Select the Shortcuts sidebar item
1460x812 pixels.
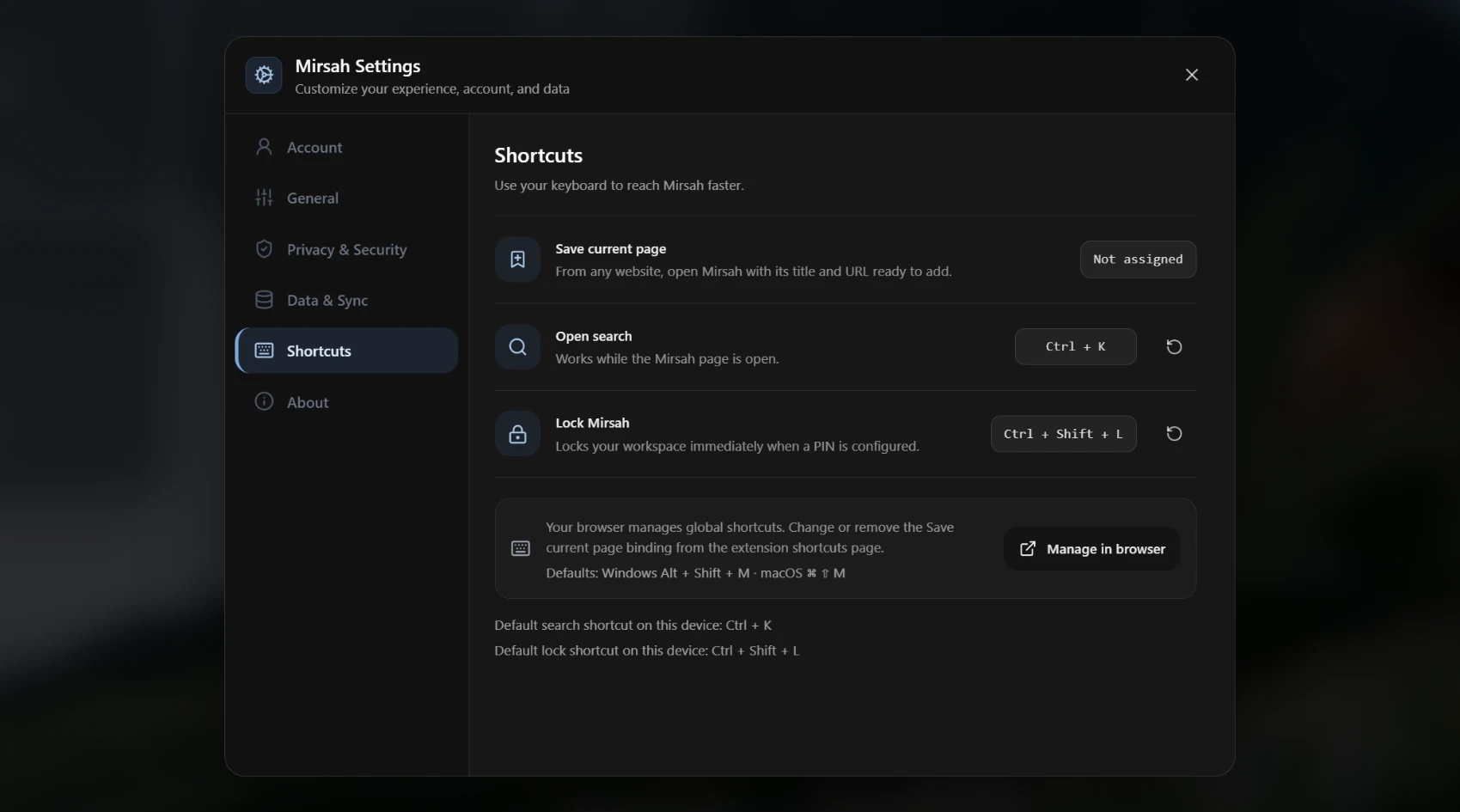click(x=346, y=351)
